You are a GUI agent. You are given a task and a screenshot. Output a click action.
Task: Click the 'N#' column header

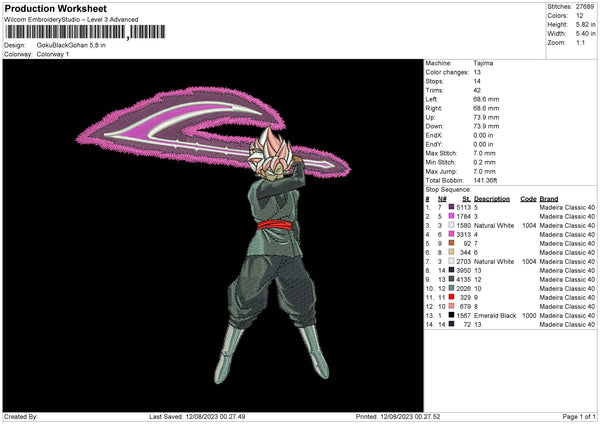click(442, 199)
